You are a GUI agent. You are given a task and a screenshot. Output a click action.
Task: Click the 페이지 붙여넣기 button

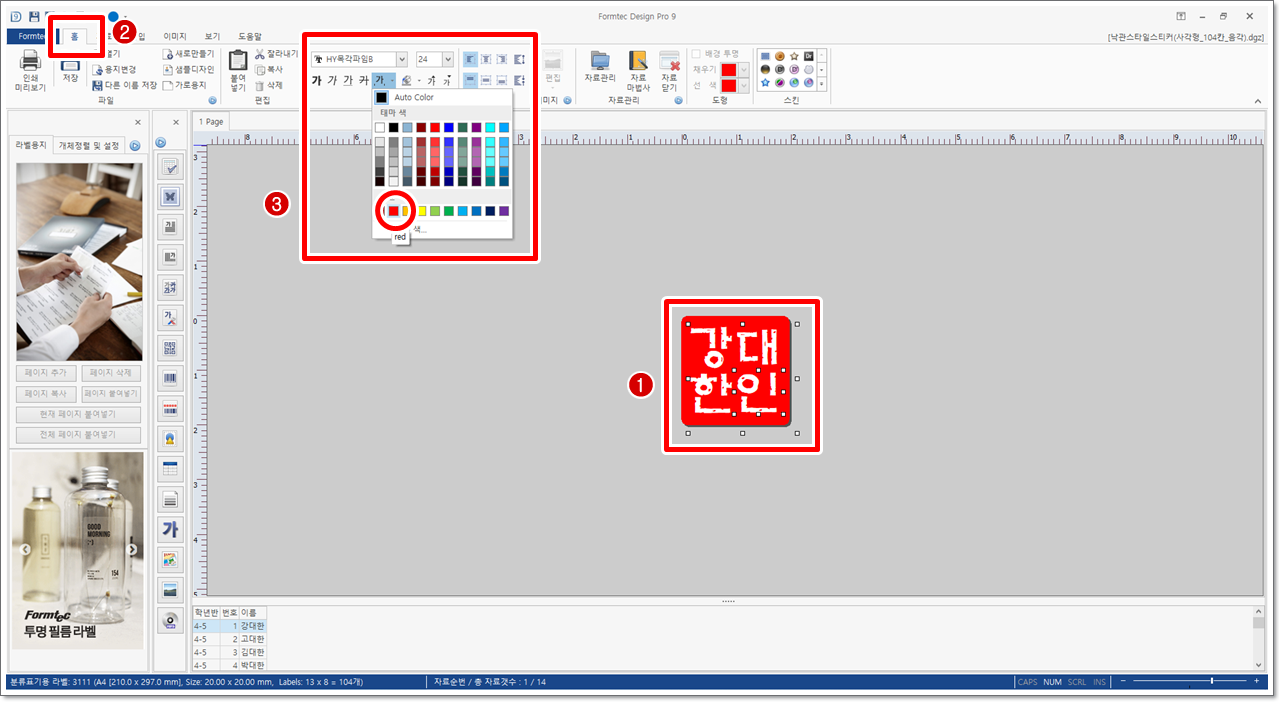click(x=111, y=394)
